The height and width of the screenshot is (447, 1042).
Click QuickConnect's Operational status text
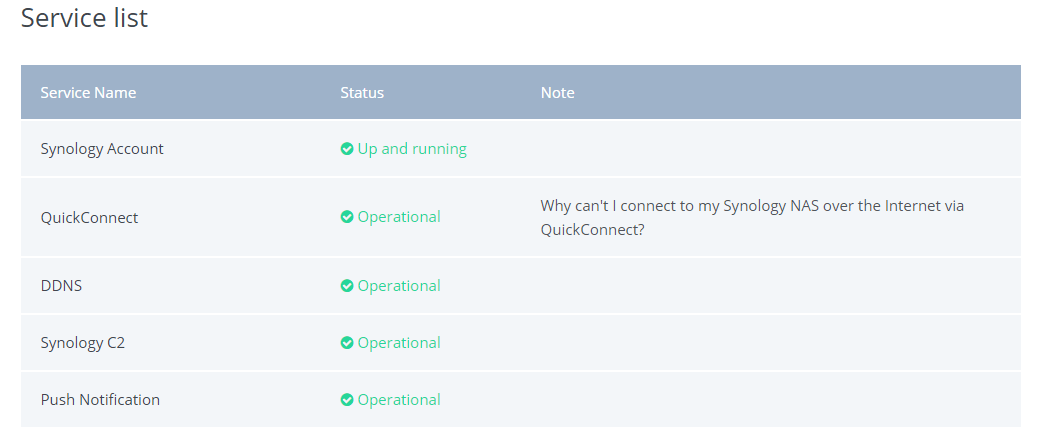point(399,217)
